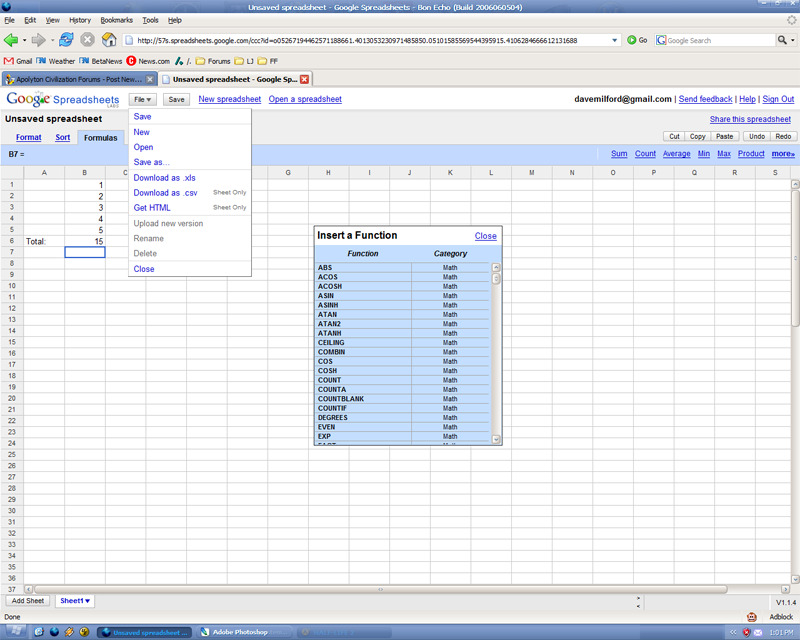Image resolution: width=800 pixels, height=640 pixels.
Task: Select the Formulas tab
Action: pyautogui.click(x=101, y=138)
